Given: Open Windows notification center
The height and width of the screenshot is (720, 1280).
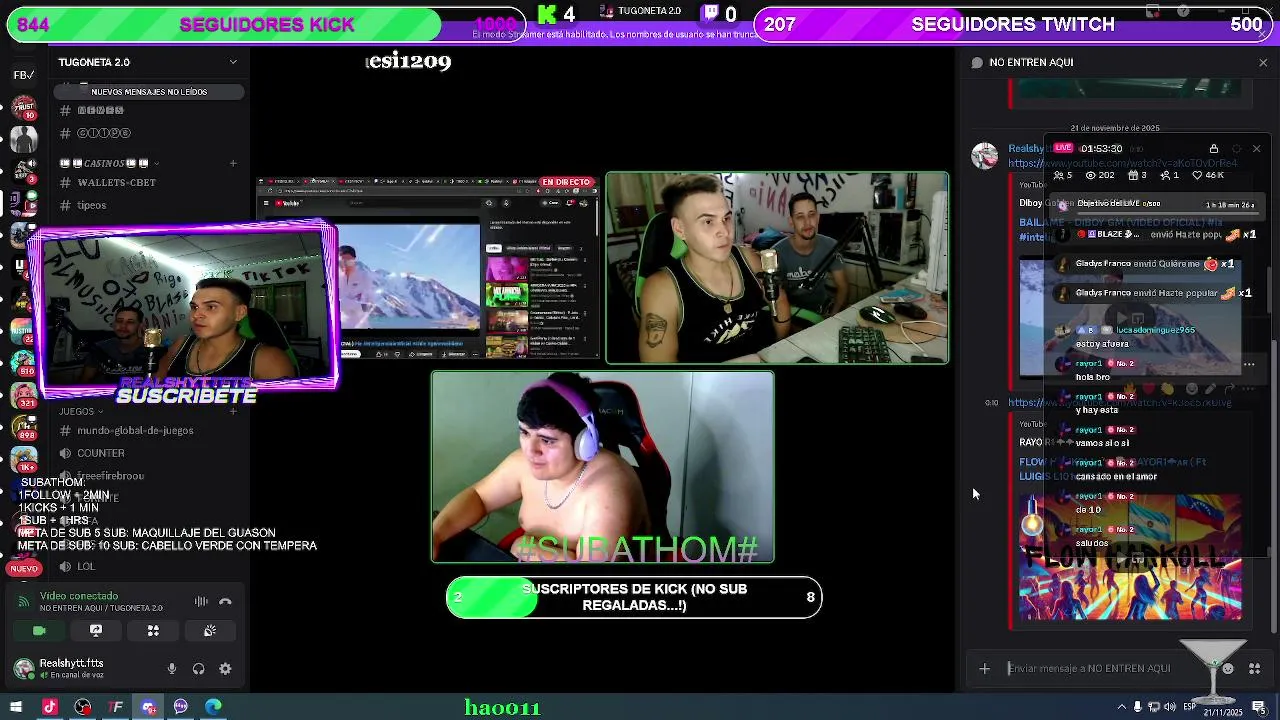Looking at the screenshot, I should click(x=1259, y=707).
